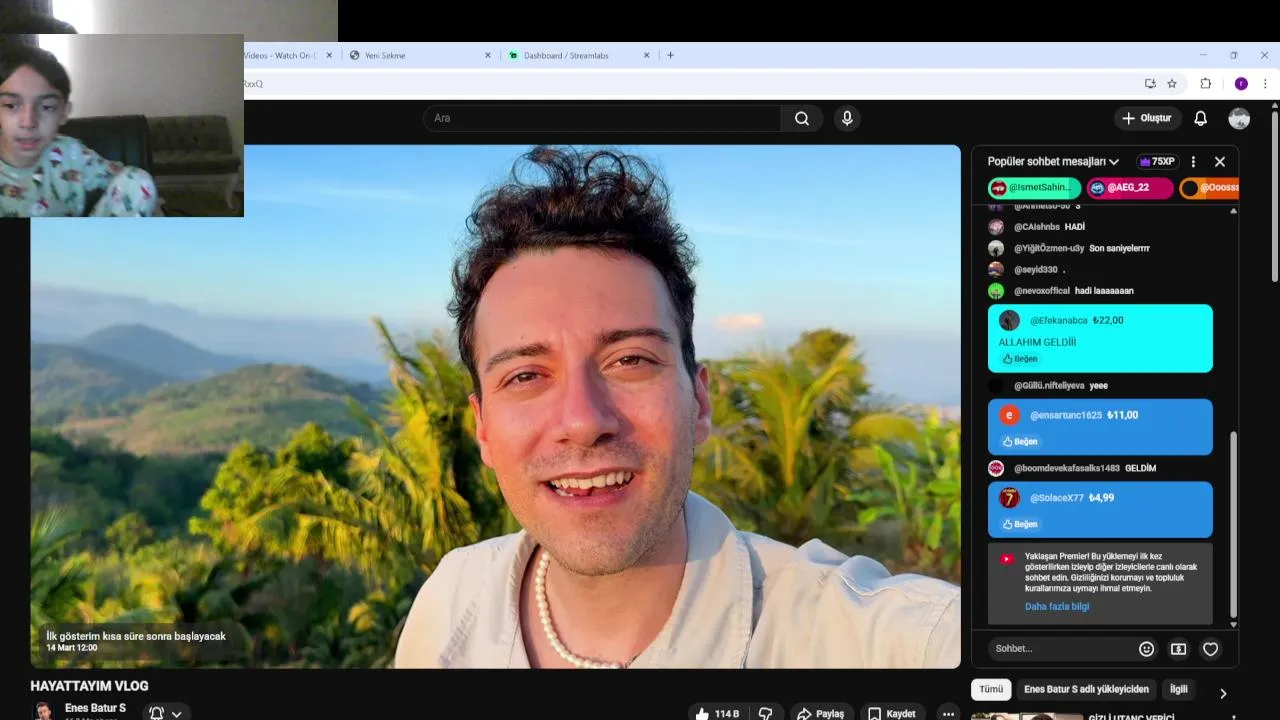
Task: Click the channel notification bell on Enes Batur S
Action: pyautogui.click(x=156, y=713)
